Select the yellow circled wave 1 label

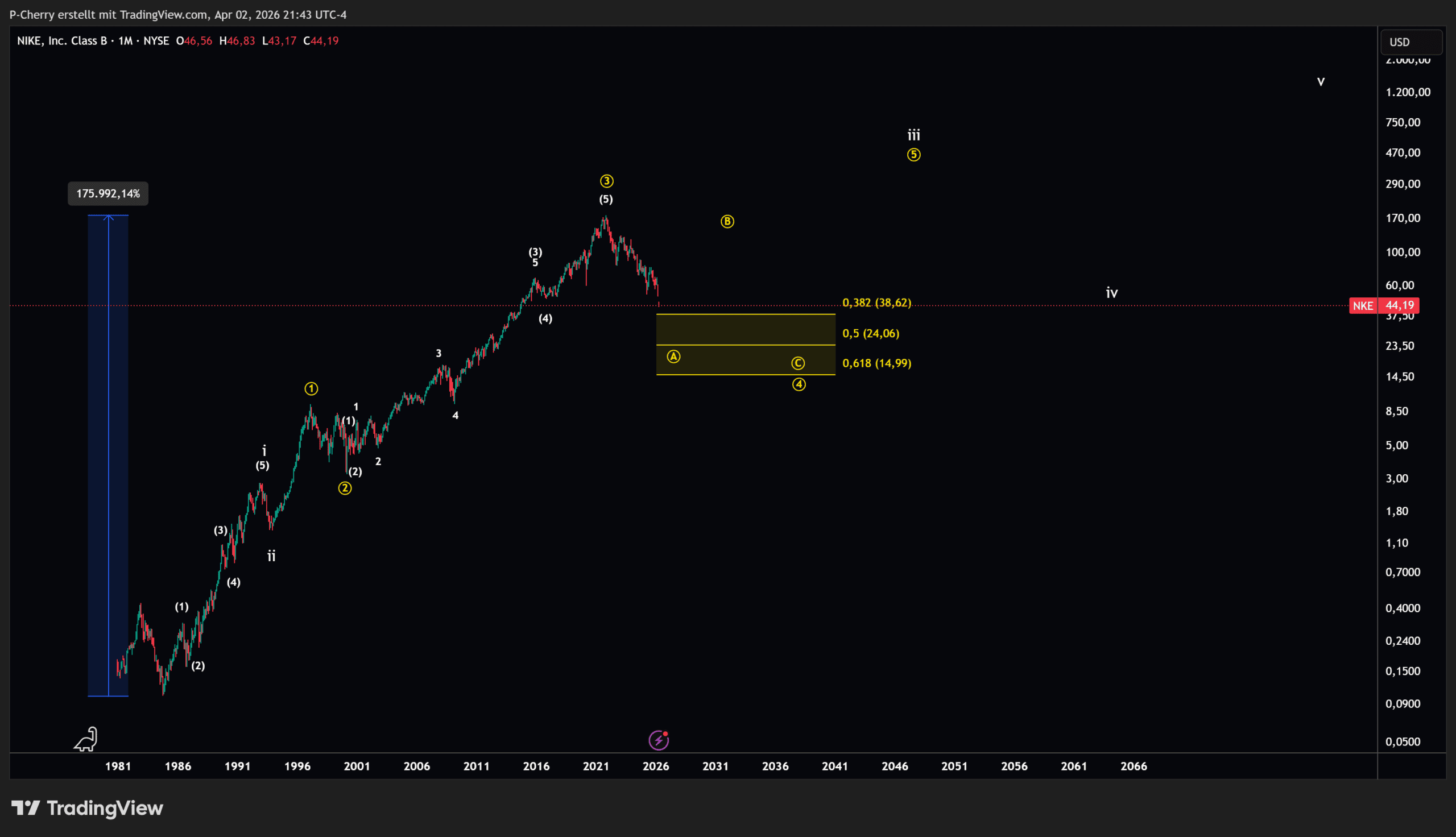tap(311, 389)
